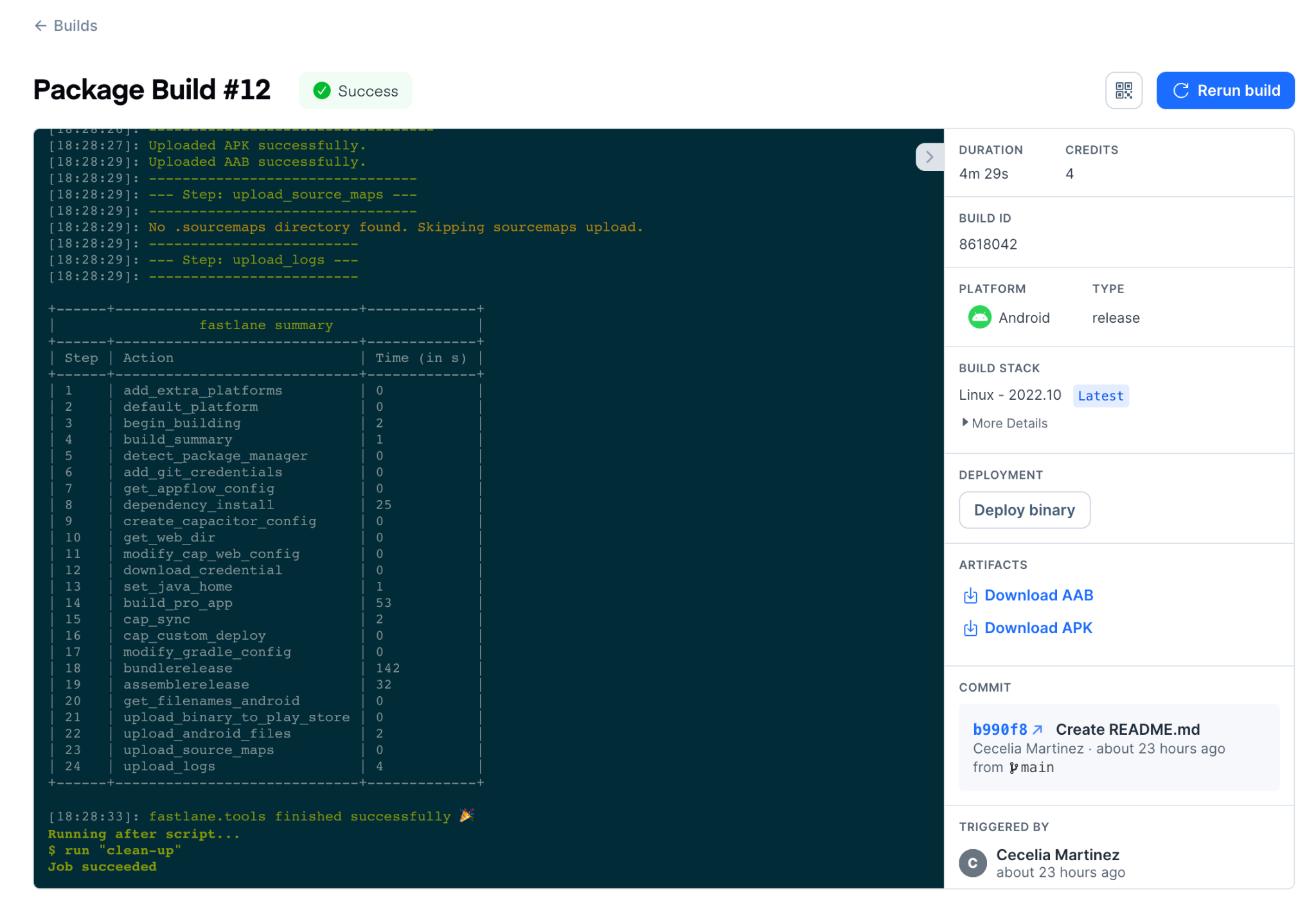Image resolution: width=1316 pixels, height=900 pixels.
Task: Click the Latest build stack badge
Action: [x=1101, y=396]
